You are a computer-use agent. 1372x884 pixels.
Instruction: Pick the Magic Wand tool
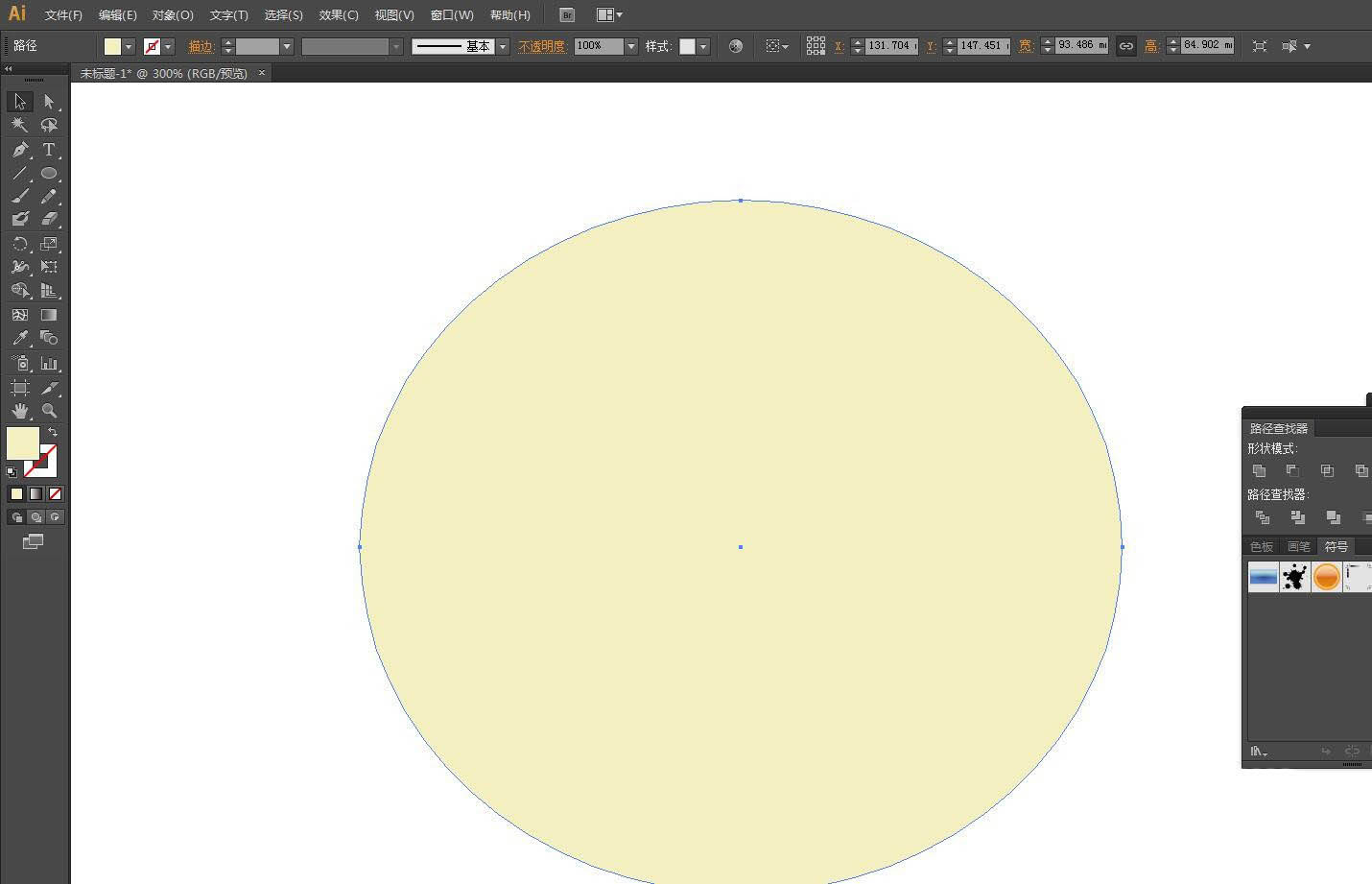(x=19, y=125)
